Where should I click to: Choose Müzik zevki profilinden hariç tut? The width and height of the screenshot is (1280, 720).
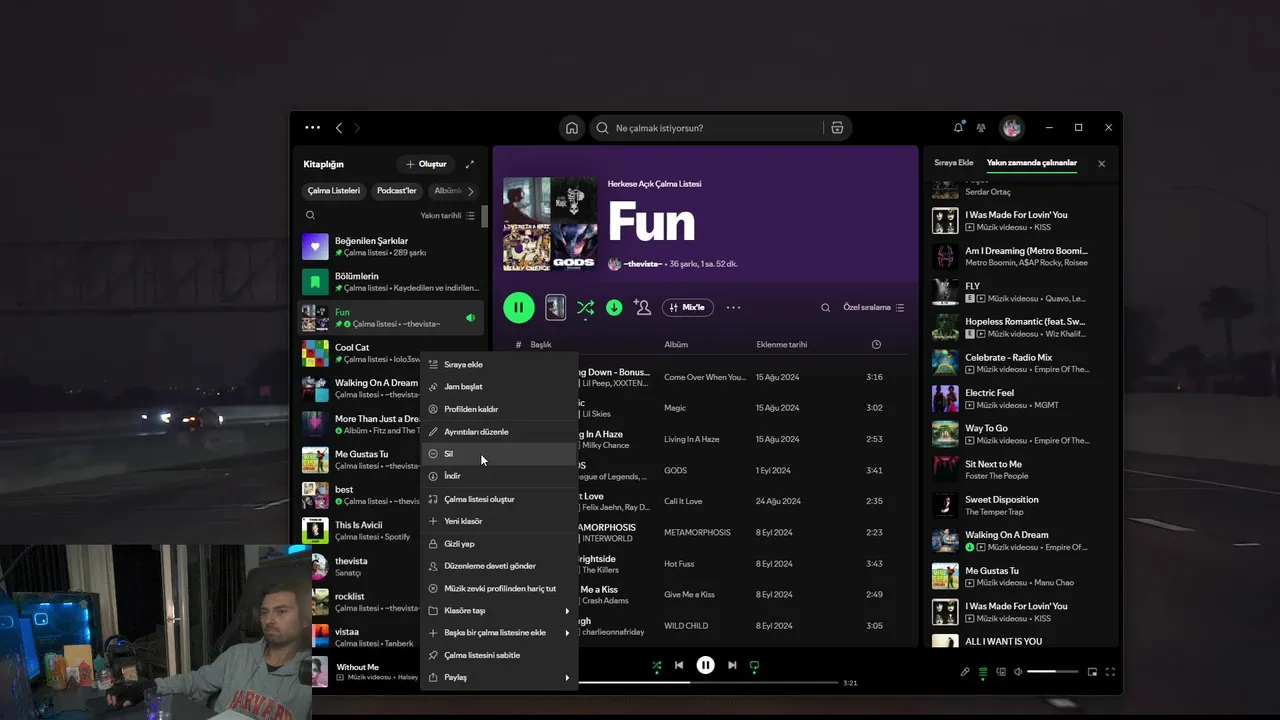point(499,589)
